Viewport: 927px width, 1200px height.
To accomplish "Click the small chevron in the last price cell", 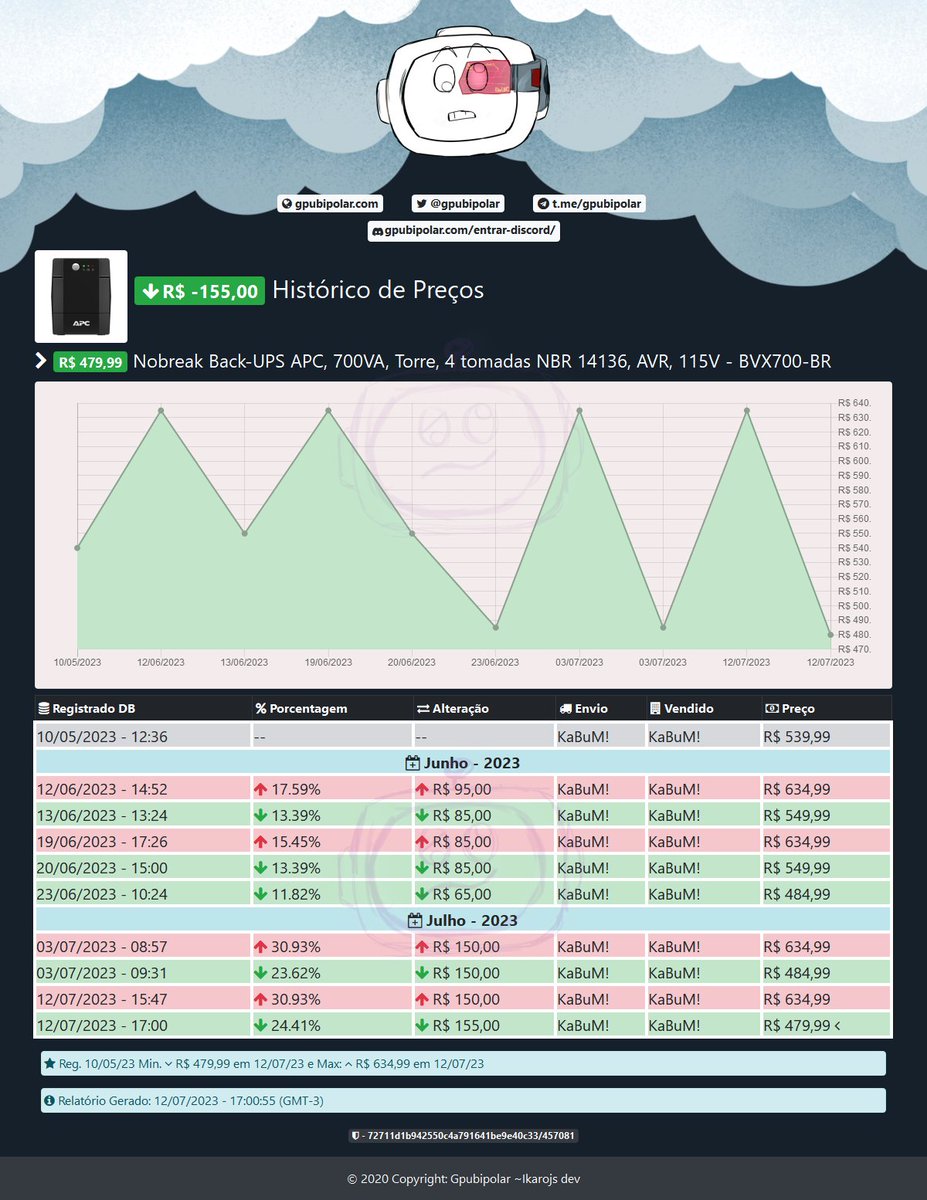I will pos(837,1025).
